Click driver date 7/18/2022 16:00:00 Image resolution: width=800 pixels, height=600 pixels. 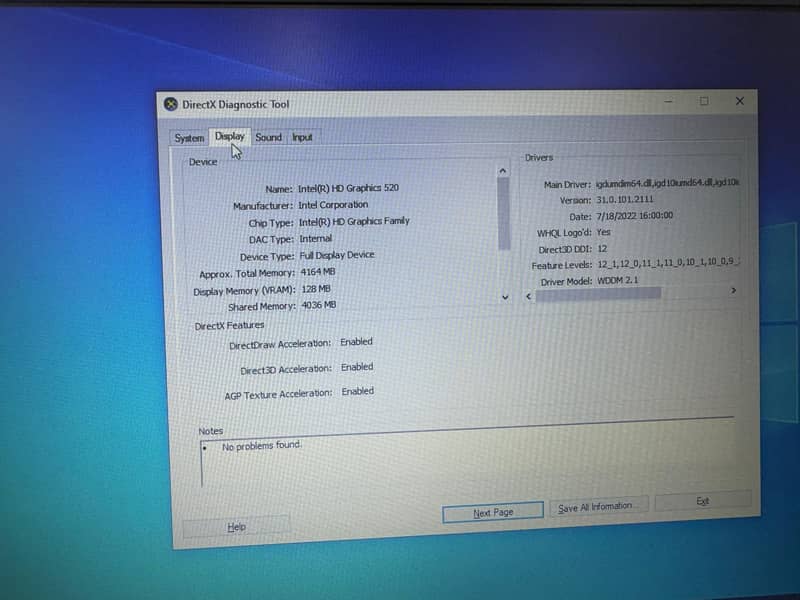[635, 216]
